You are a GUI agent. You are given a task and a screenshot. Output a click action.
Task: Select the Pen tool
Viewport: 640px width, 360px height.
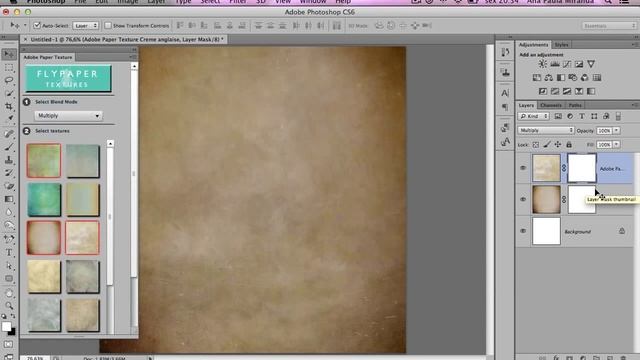pos(9,239)
